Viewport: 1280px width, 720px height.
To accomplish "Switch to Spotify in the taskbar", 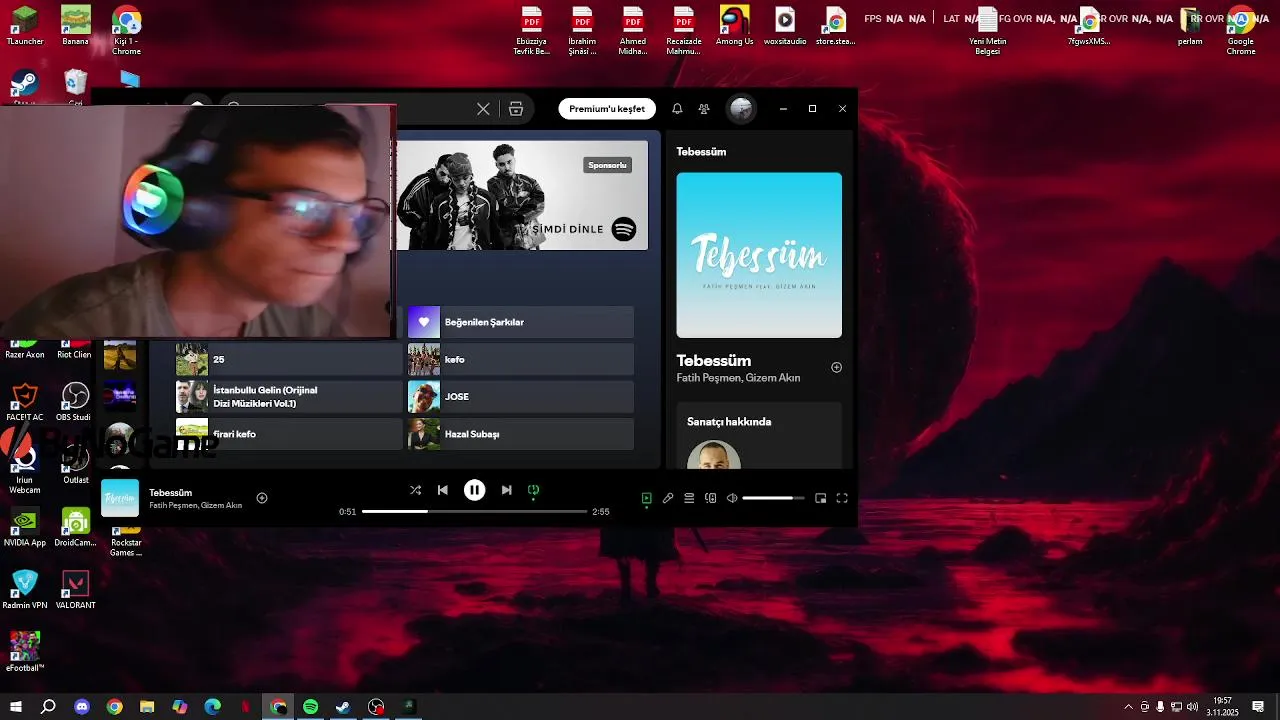I will click(x=310, y=707).
